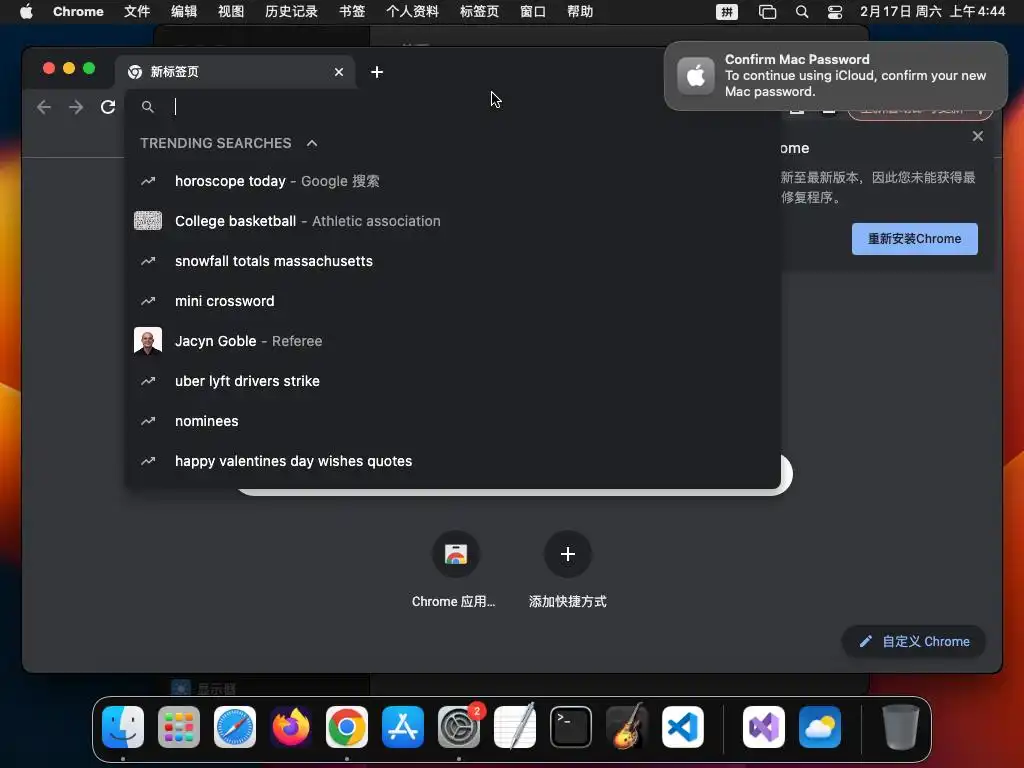Open App Store from the Dock
The image size is (1024, 768).
point(403,727)
